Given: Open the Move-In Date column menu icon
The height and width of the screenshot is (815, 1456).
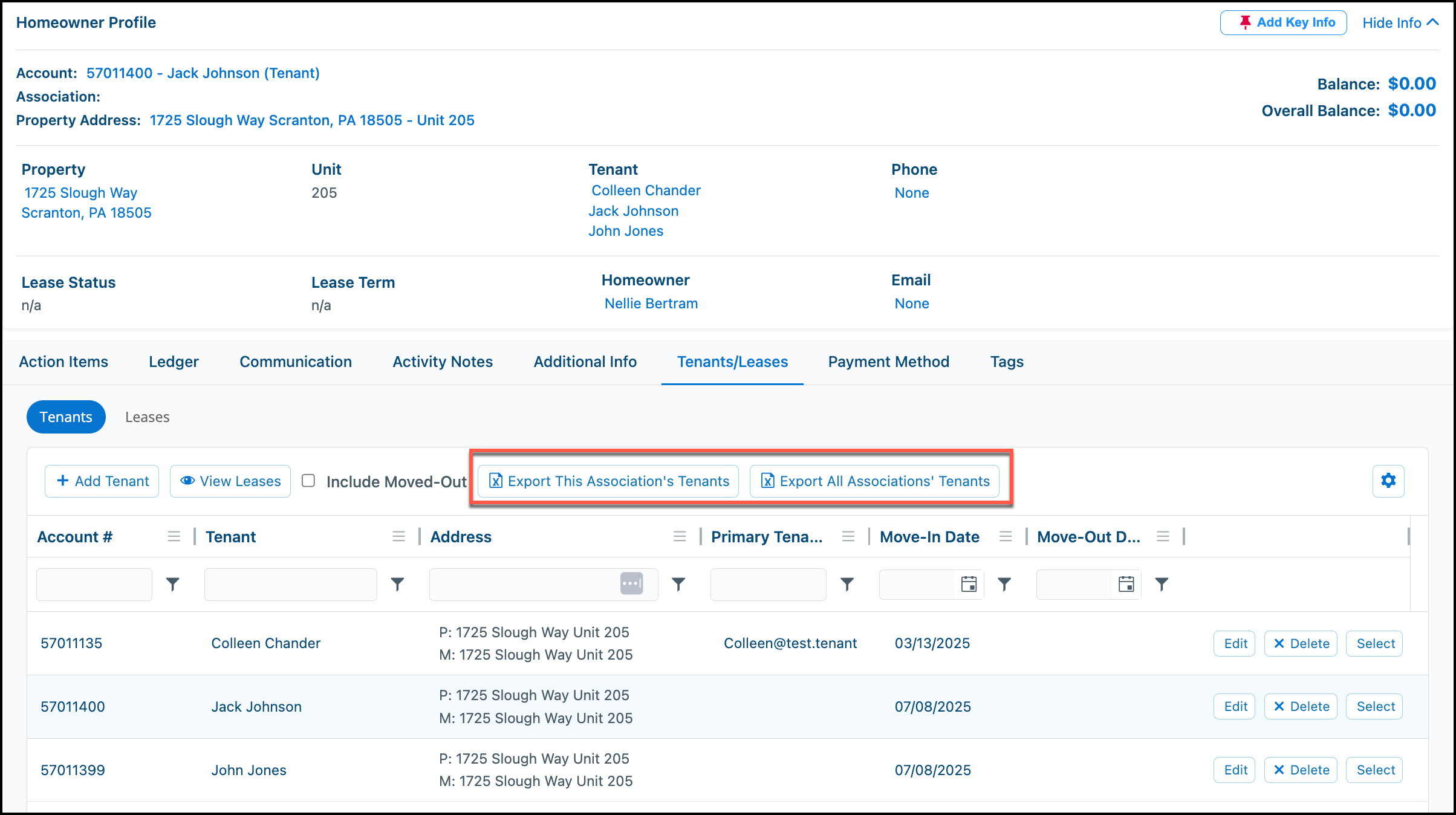Looking at the screenshot, I should [x=1006, y=536].
